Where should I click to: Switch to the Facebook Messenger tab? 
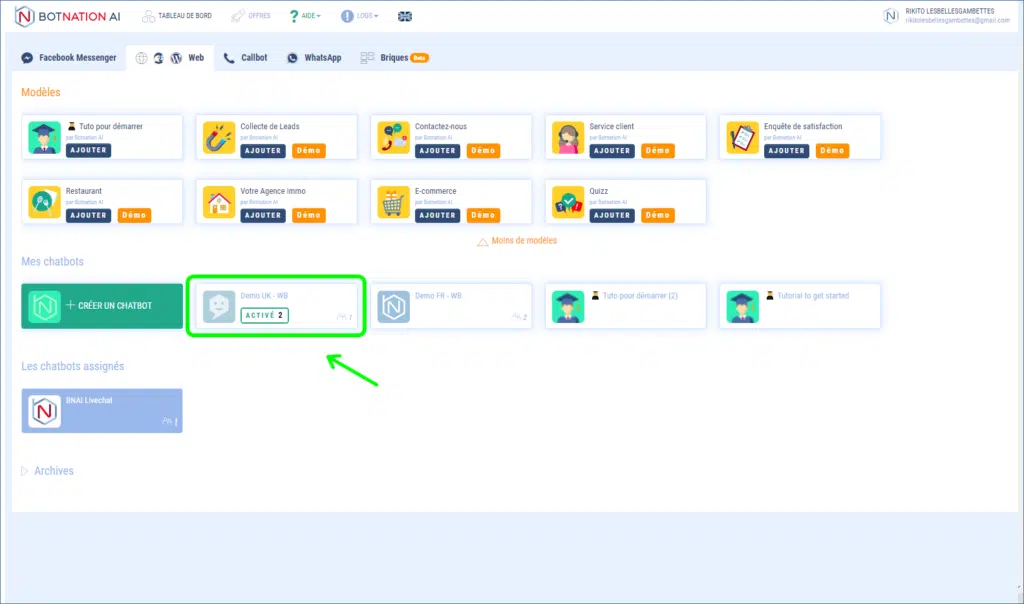coord(69,58)
